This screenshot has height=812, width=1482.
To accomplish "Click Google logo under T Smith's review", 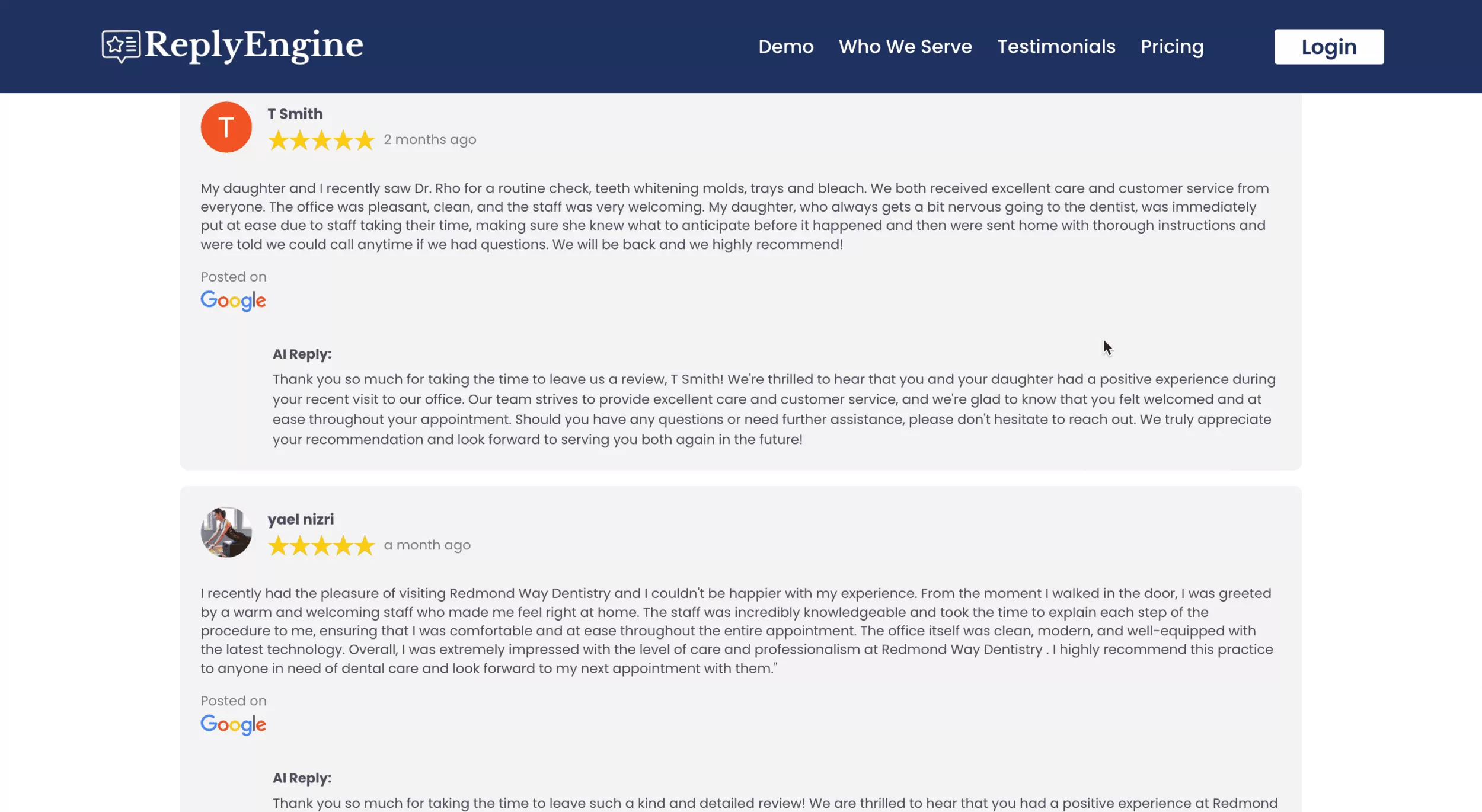I will click(233, 300).
